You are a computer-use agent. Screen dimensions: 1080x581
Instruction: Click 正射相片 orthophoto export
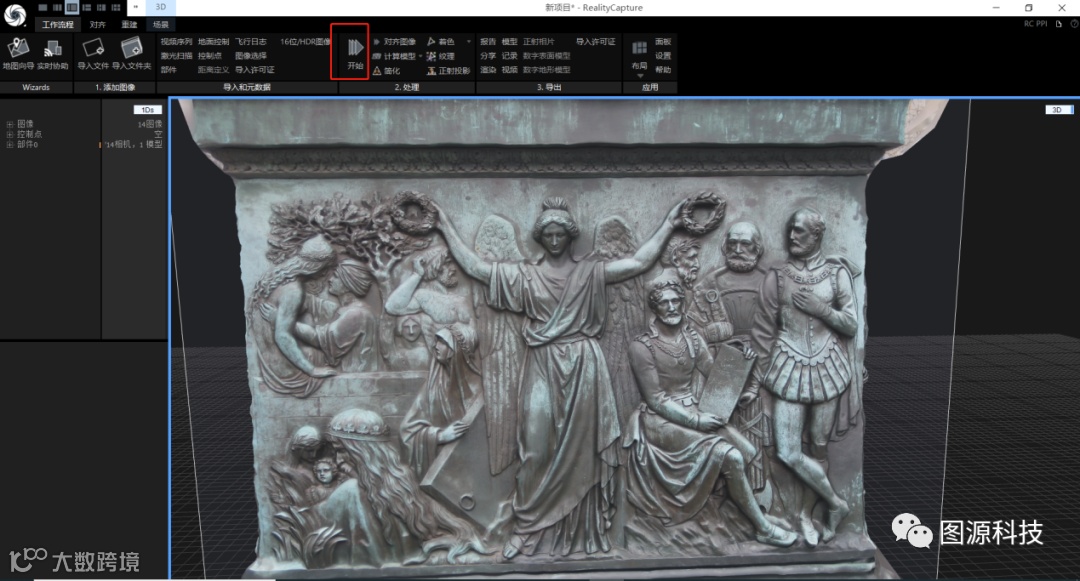click(539, 42)
